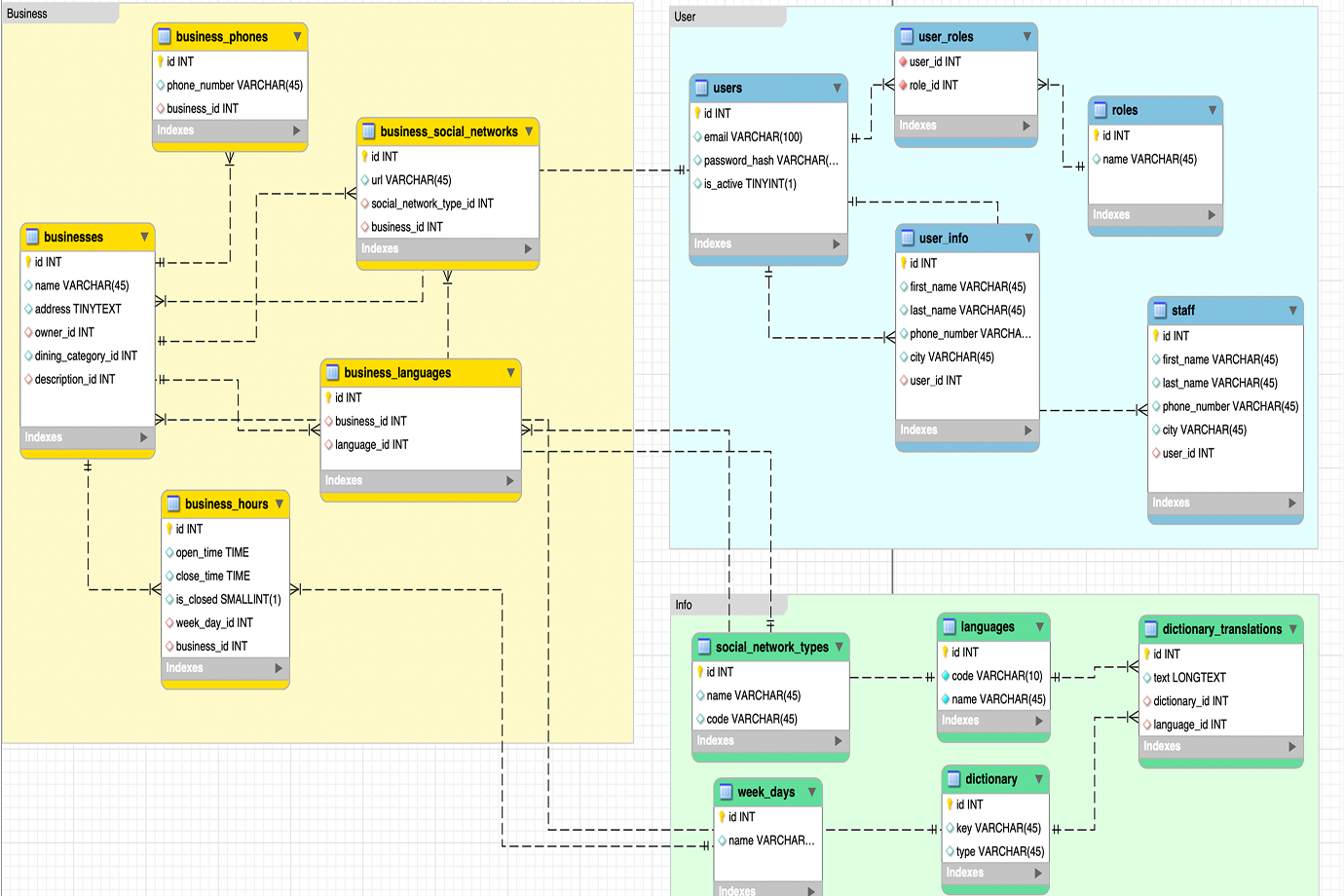Click the staff table icon
1344x896 pixels.
(x=1160, y=310)
